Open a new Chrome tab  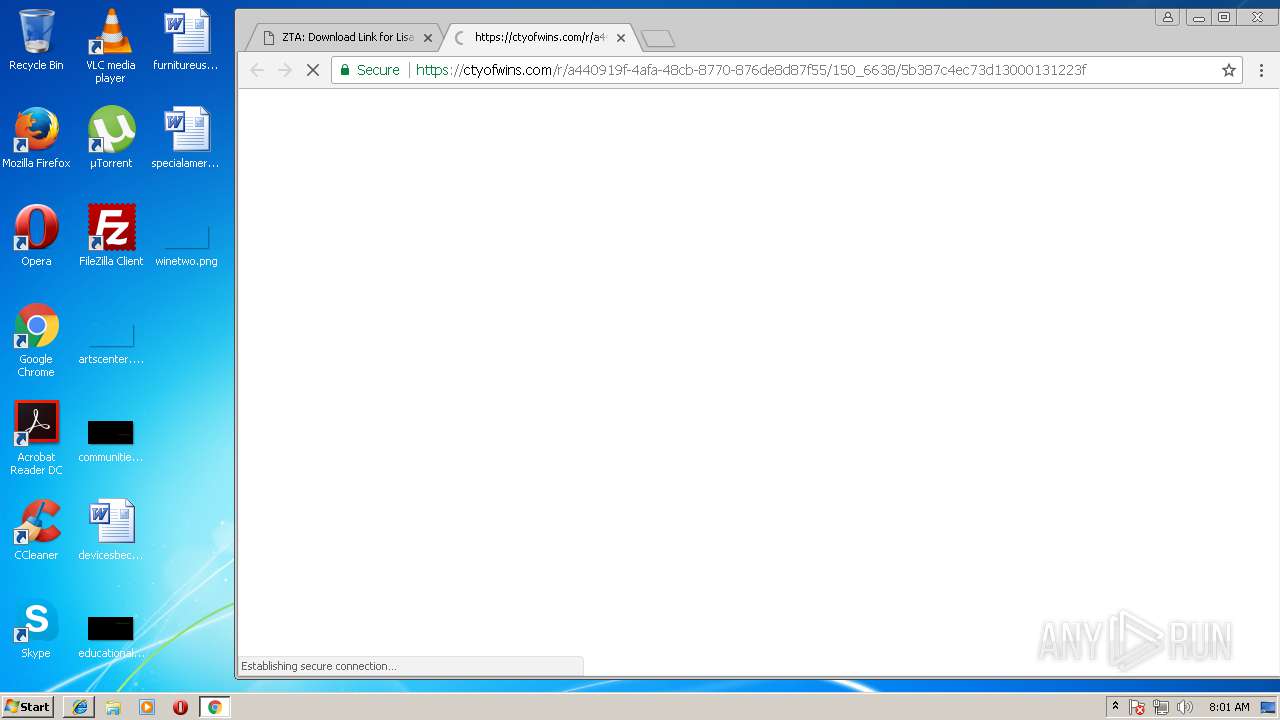(658, 38)
